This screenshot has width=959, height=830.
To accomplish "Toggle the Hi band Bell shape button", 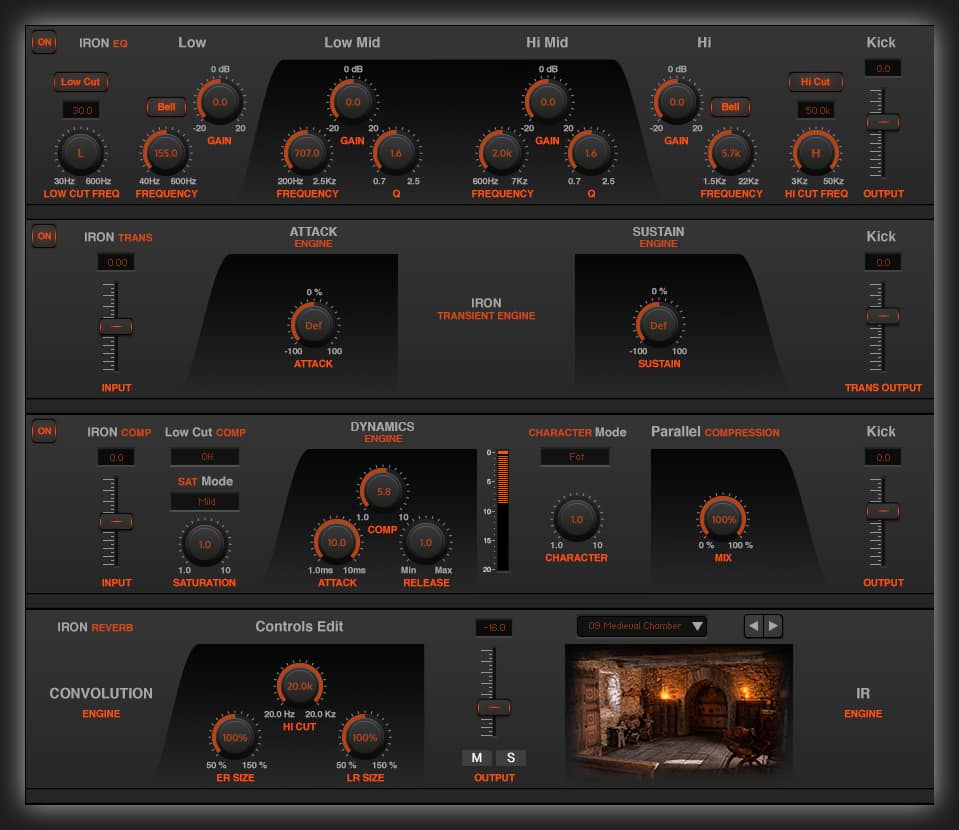I will (x=730, y=107).
